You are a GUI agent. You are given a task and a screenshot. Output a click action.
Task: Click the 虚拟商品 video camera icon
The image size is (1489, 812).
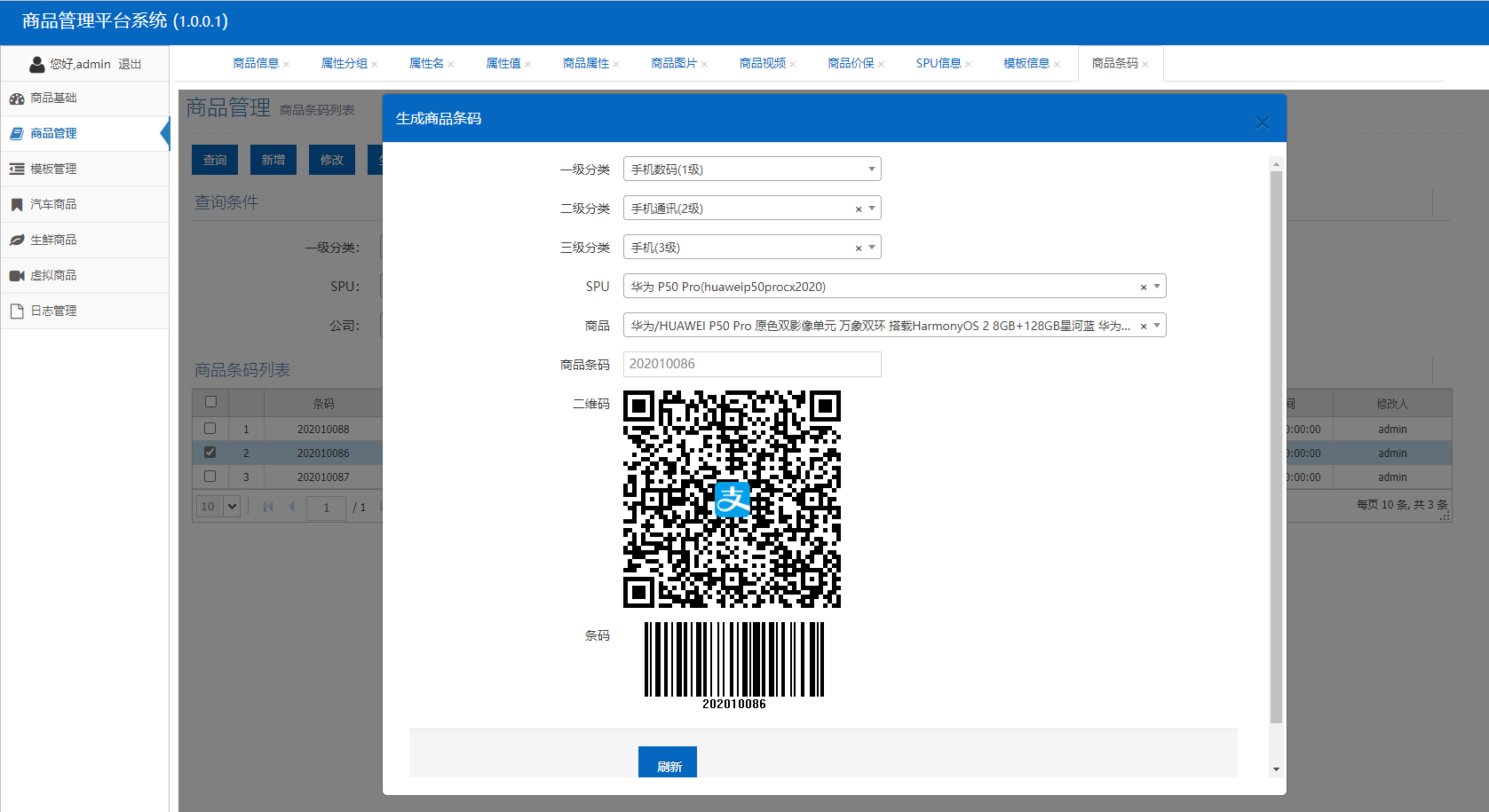coord(17,276)
